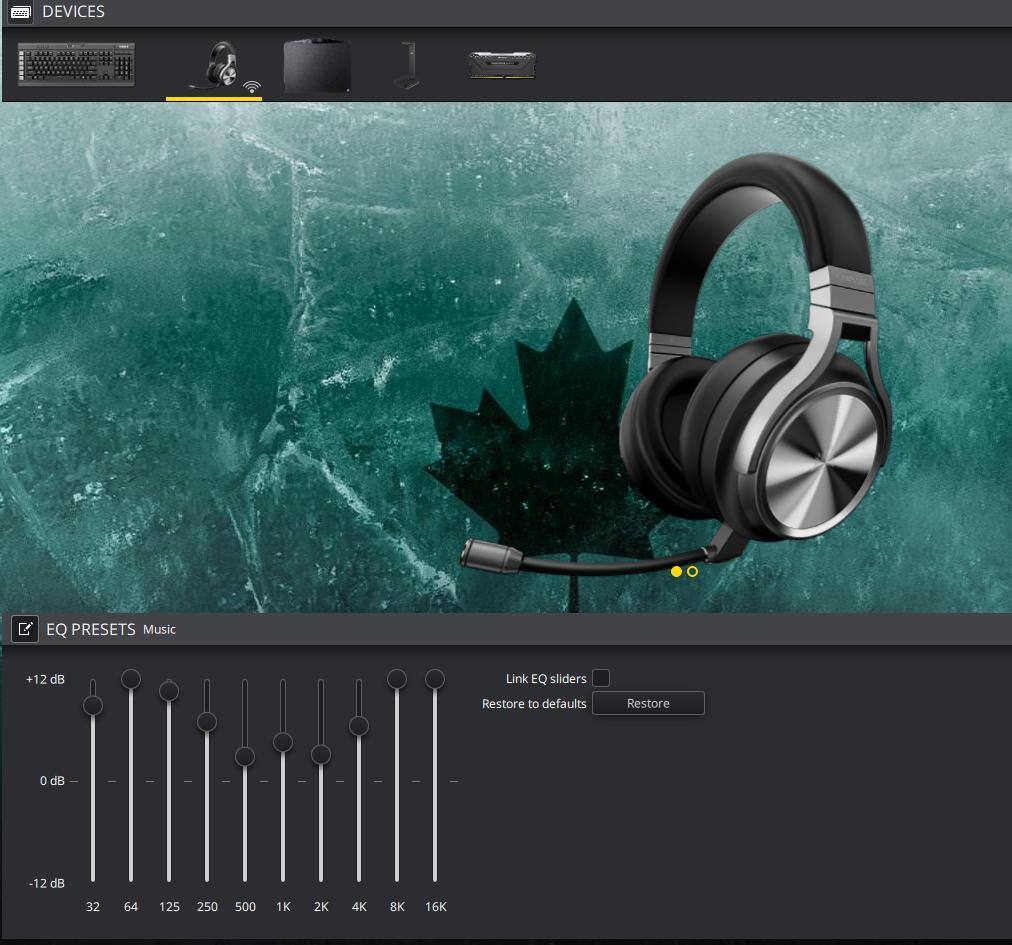Click the 64 Hz EQ slider handle
The image size is (1012, 945).
tap(131, 679)
